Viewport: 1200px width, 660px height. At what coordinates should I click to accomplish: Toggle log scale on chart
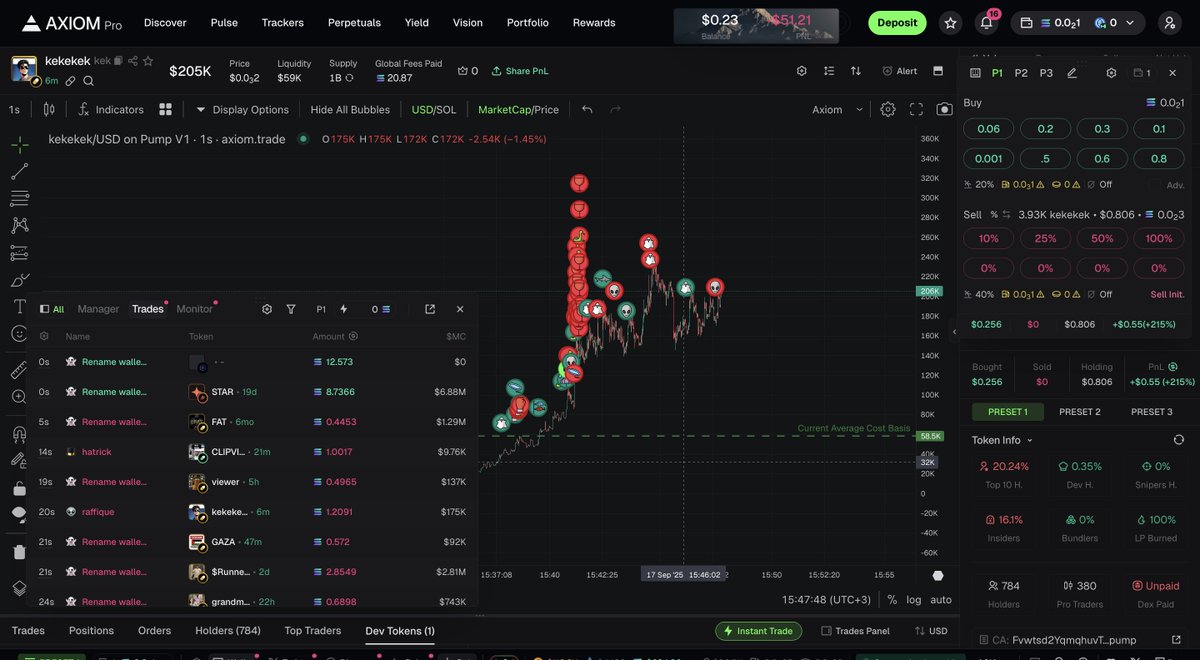point(914,600)
